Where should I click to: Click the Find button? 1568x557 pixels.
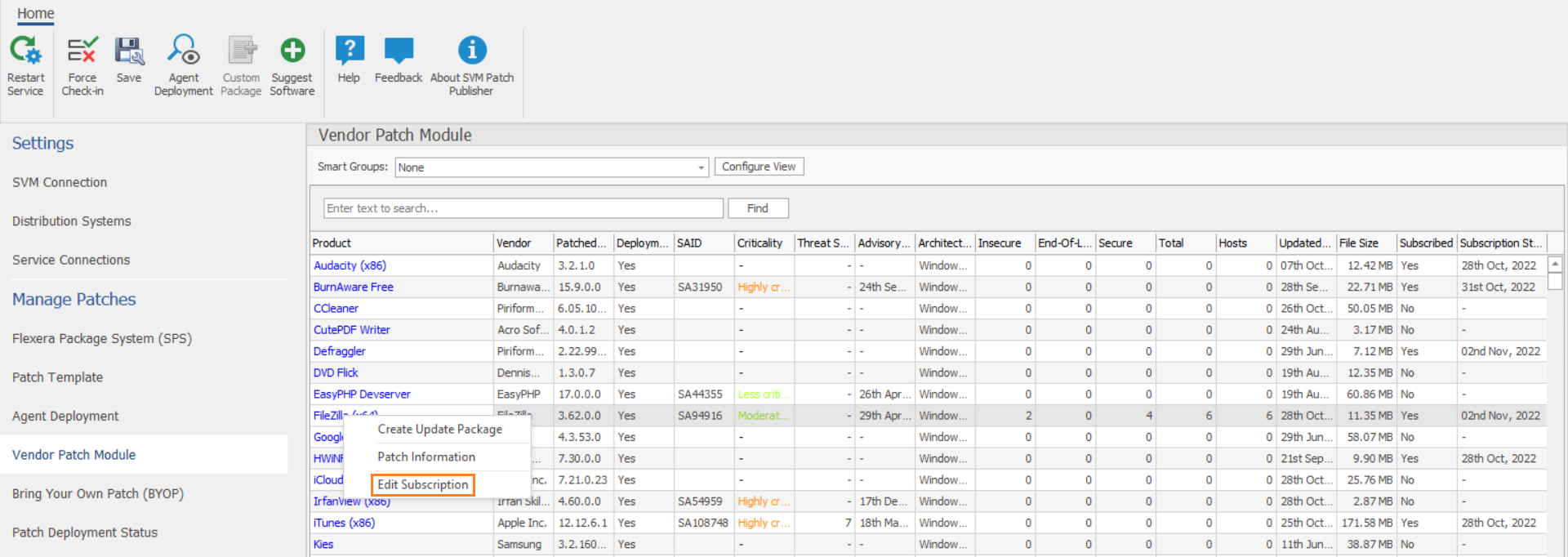pos(758,208)
